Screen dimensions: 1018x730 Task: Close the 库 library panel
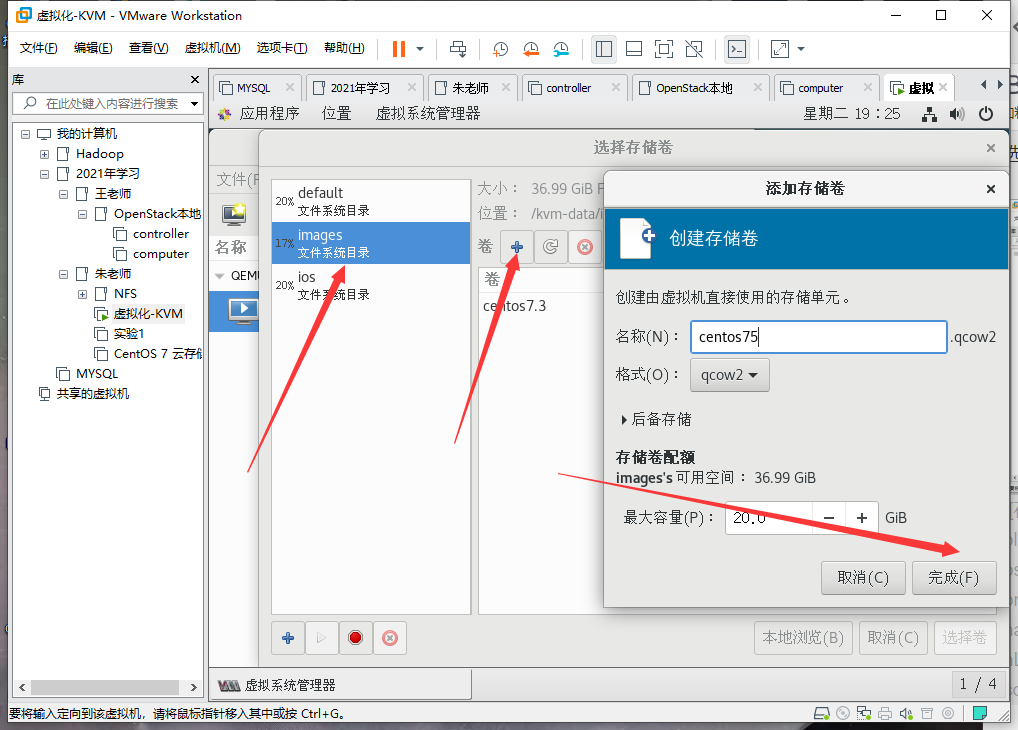tap(195, 79)
